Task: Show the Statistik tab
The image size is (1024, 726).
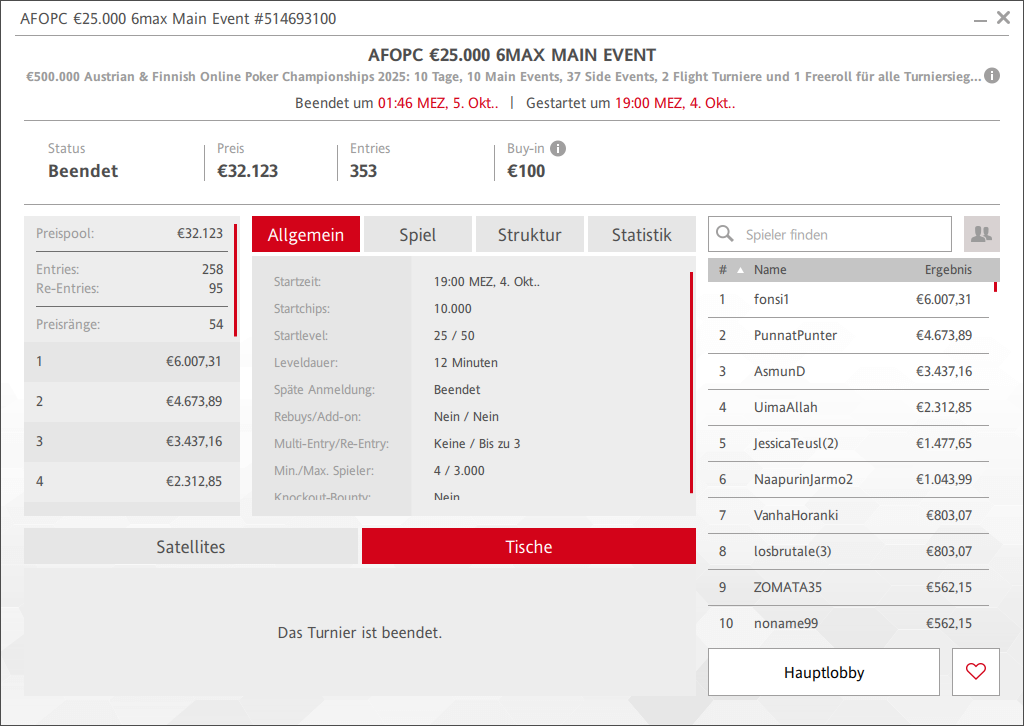Action: click(641, 235)
